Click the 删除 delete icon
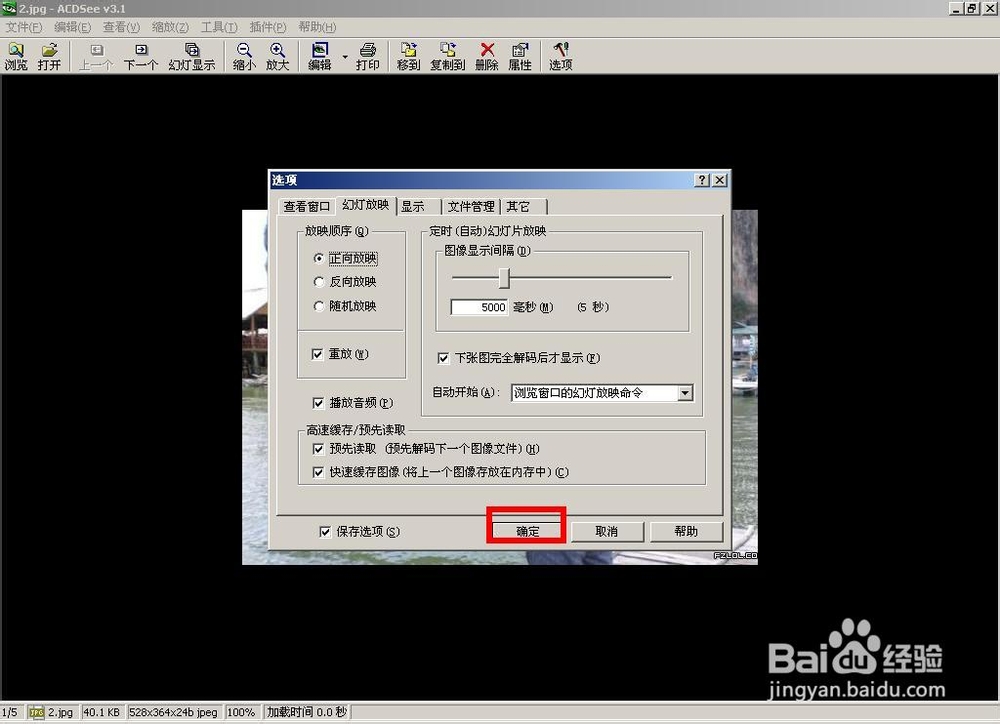 487,57
